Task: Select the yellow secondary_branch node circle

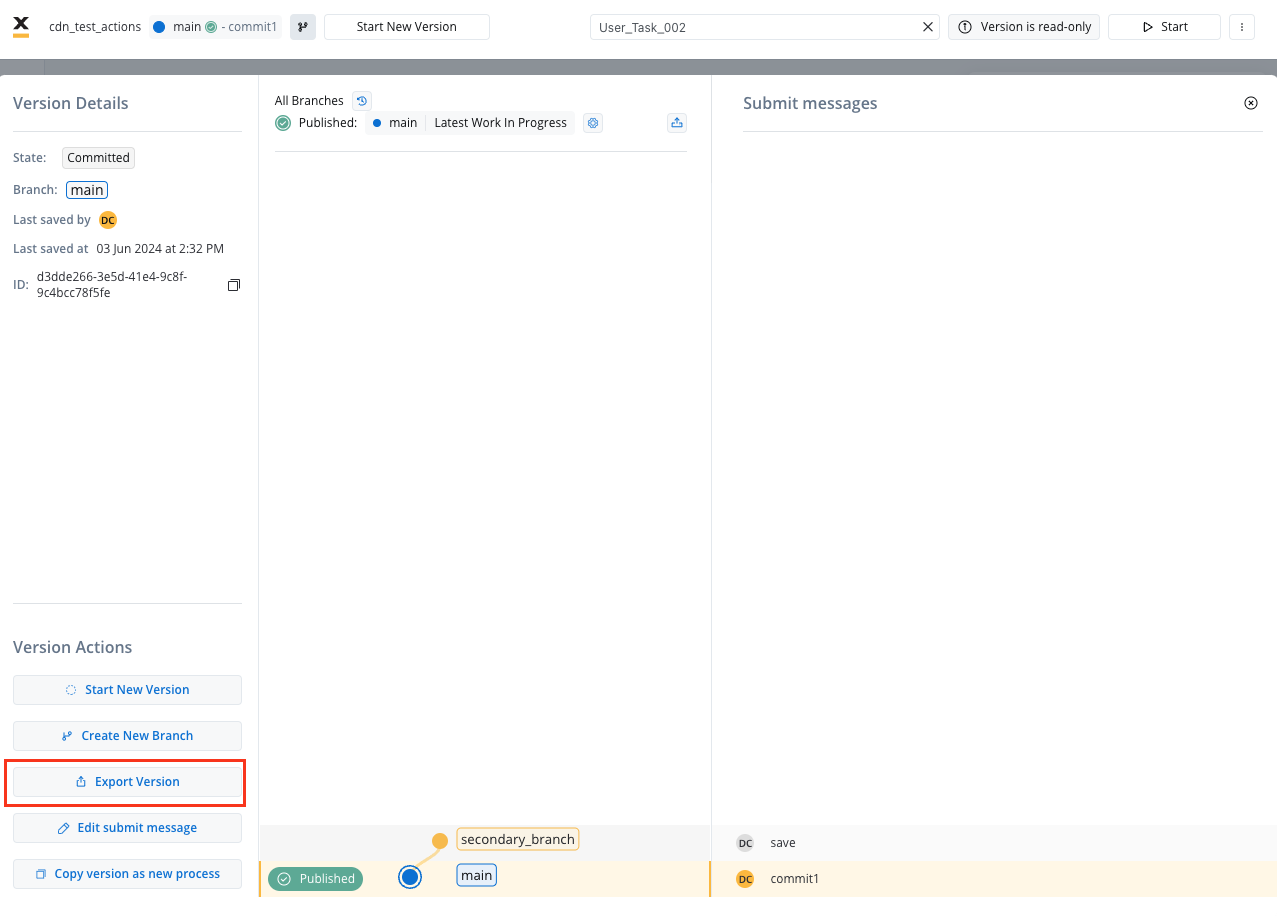Action: click(440, 840)
